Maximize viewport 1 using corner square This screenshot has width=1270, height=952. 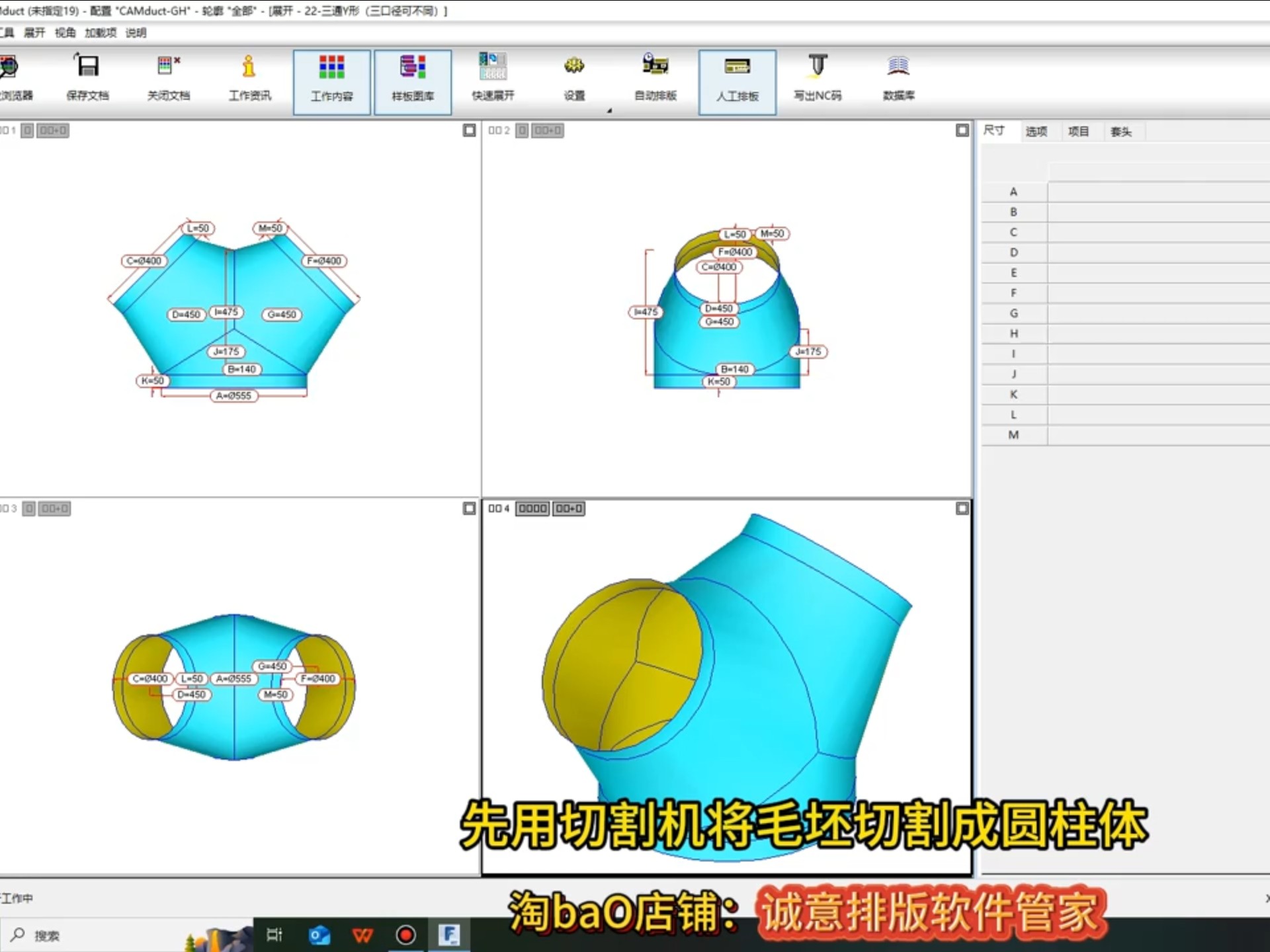click(469, 130)
